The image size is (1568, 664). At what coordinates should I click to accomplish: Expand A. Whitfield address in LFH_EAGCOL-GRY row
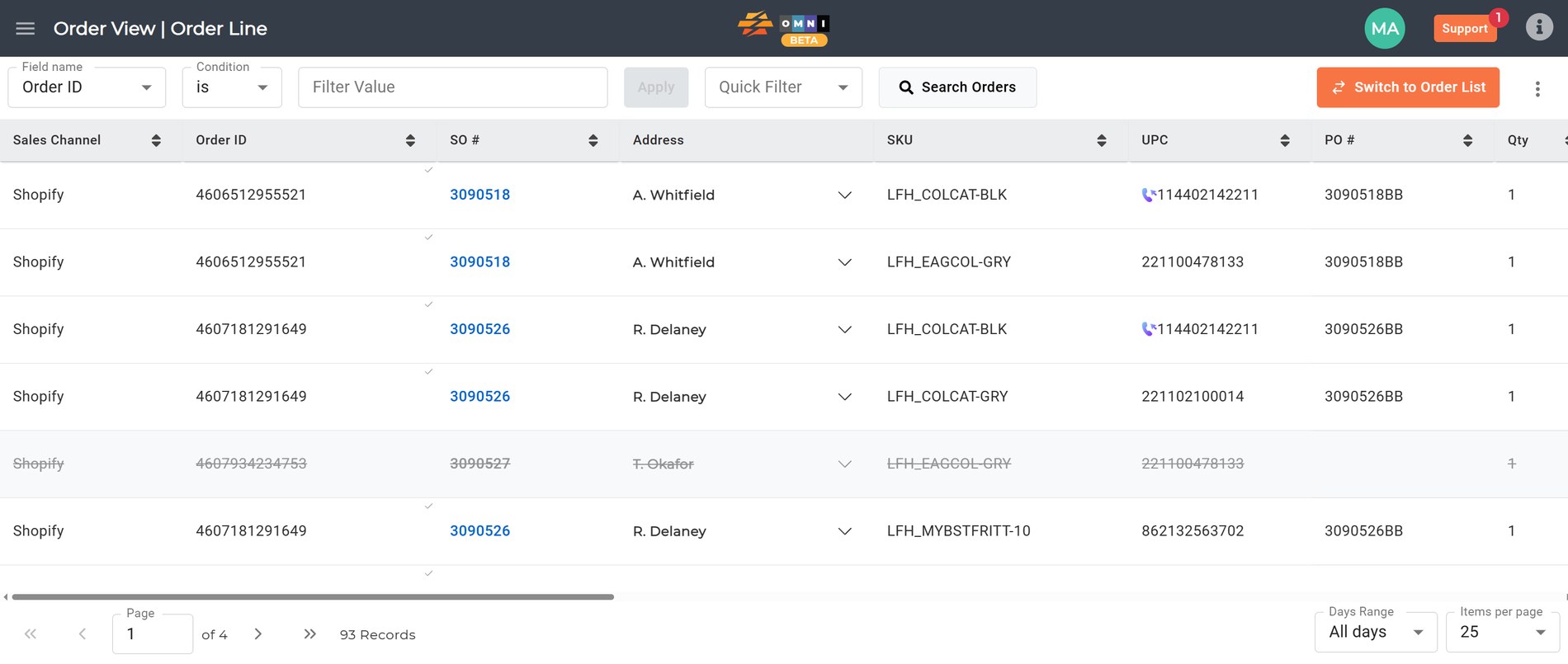(x=844, y=262)
